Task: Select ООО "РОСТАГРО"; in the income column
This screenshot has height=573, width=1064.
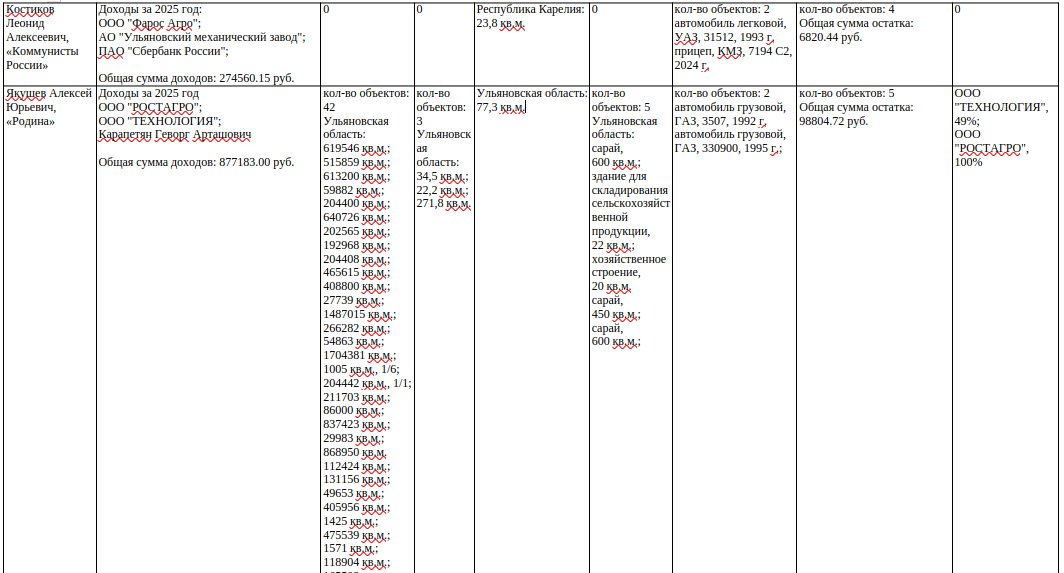Action: (150, 107)
